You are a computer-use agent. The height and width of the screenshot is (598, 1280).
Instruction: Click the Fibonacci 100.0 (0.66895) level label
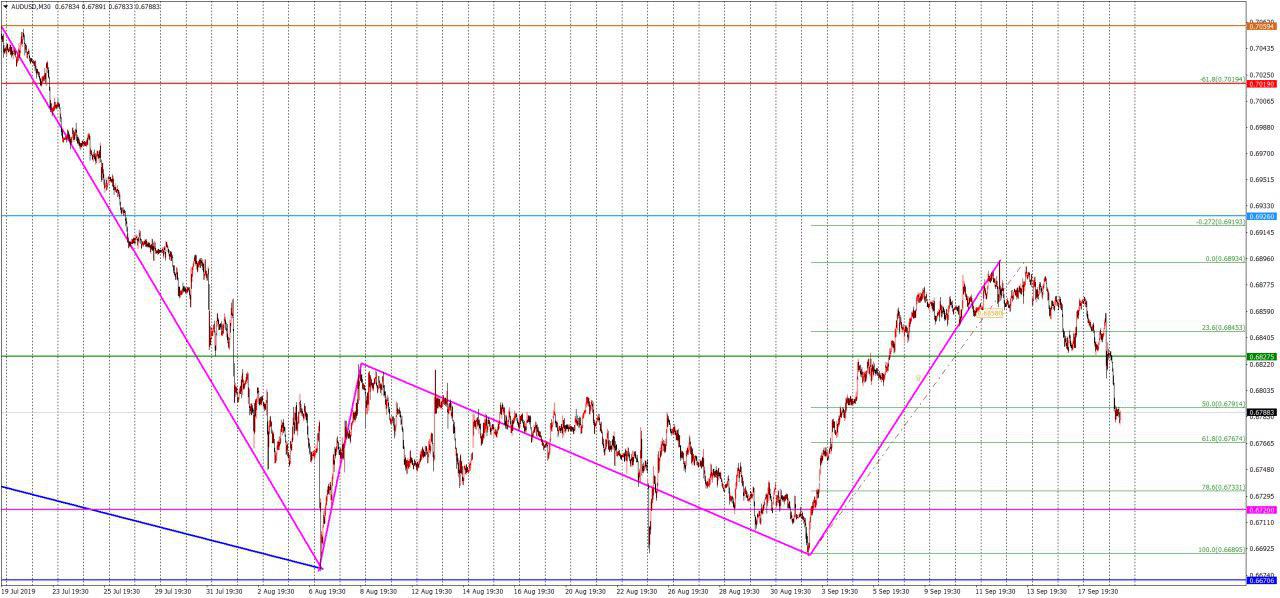[1221, 549]
